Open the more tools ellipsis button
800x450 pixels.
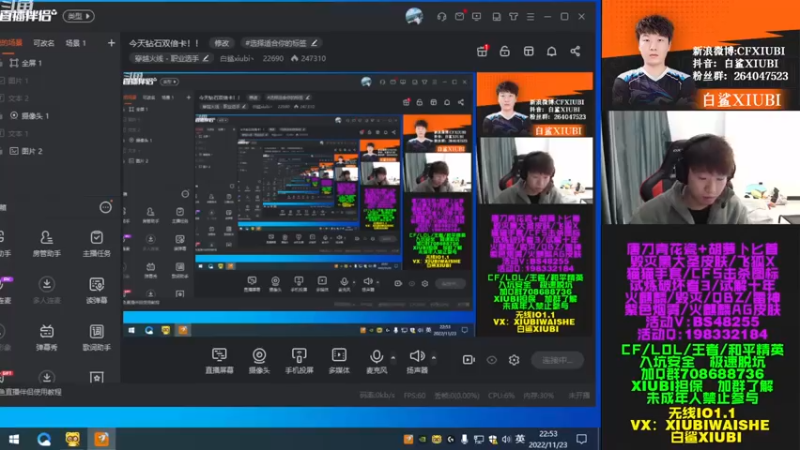click(x=105, y=207)
